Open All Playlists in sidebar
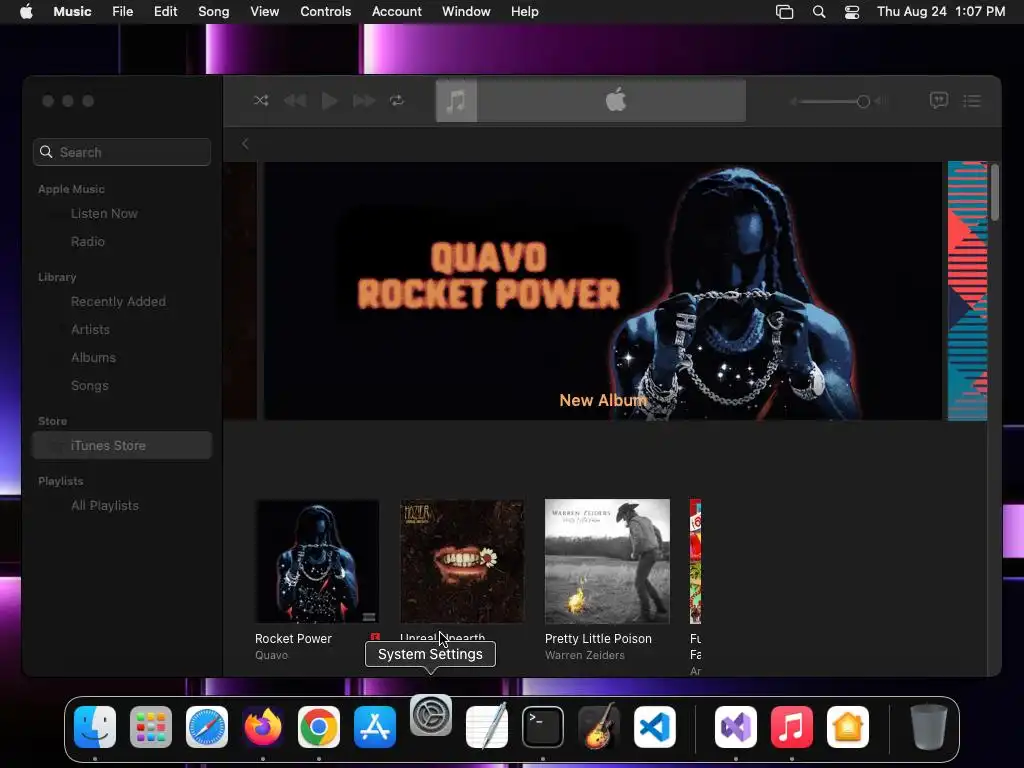 click(x=104, y=505)
